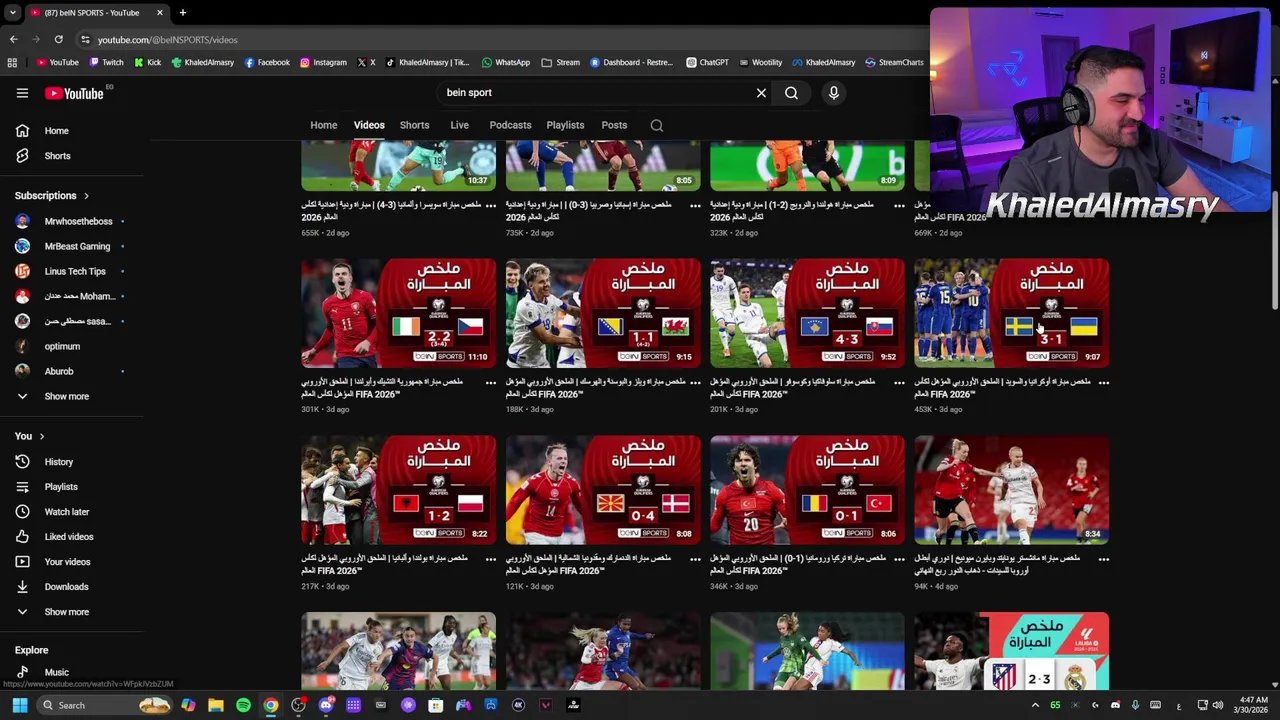The image size is (1280, 720).
Task: Open the Twitch bookmark
Action: pos(106,62)
